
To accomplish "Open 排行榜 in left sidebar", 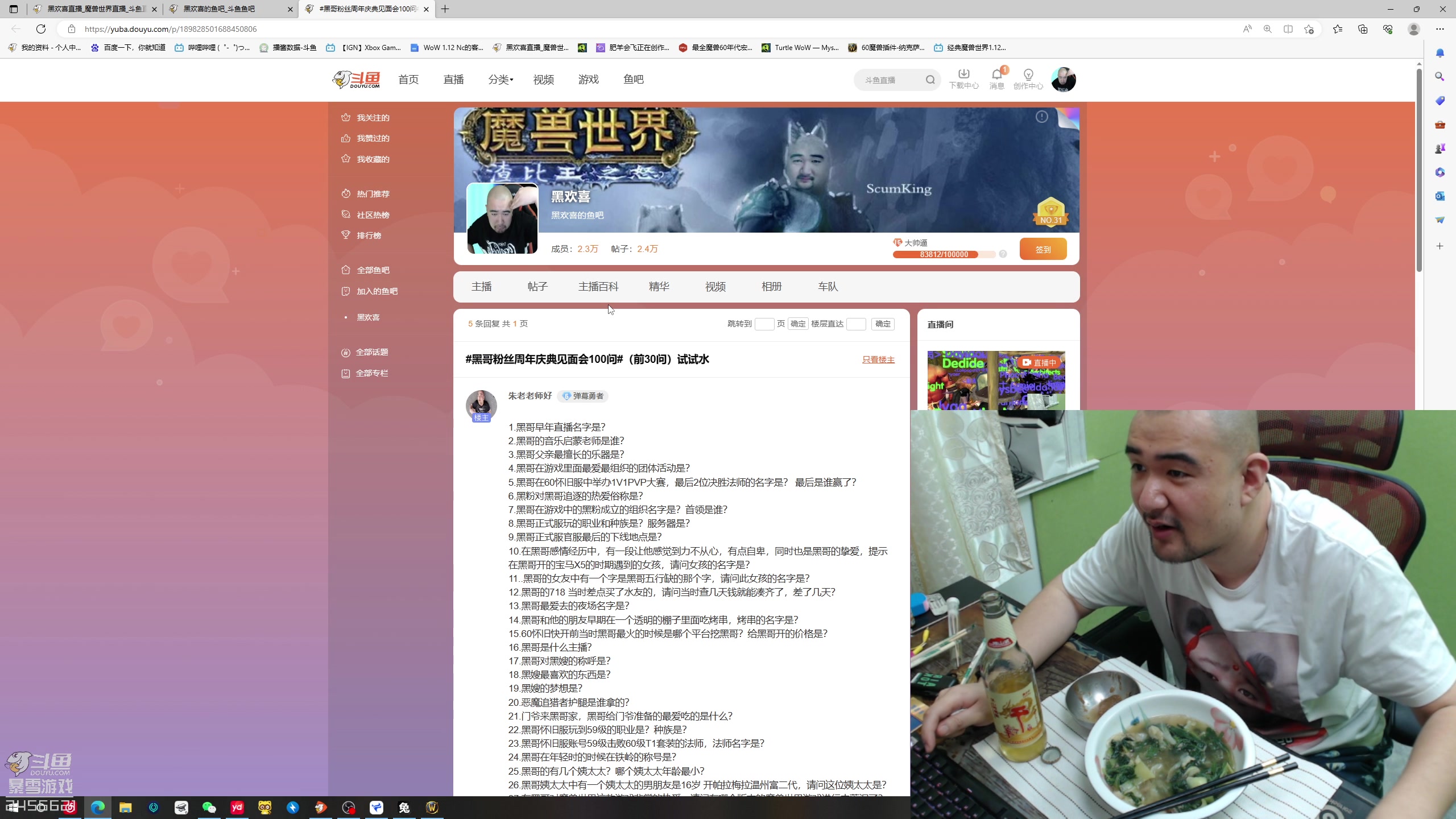I will coord(361,235).
